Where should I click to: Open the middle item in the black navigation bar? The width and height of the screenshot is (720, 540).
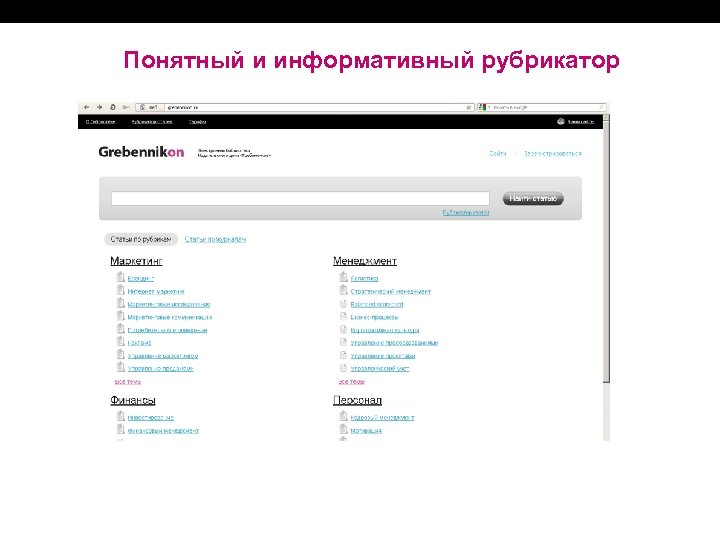point(152,122)
